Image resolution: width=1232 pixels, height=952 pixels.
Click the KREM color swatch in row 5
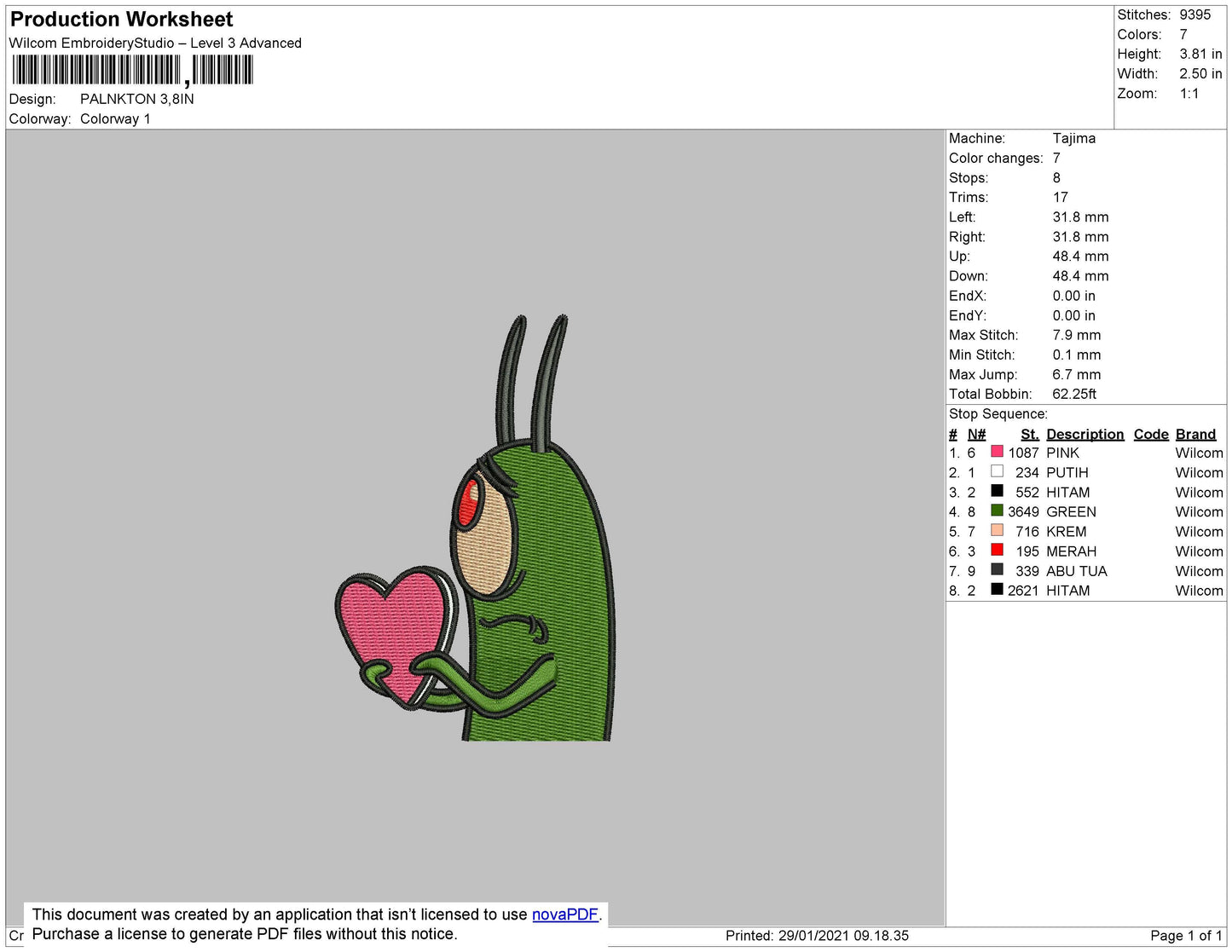(x=997, y=530)
